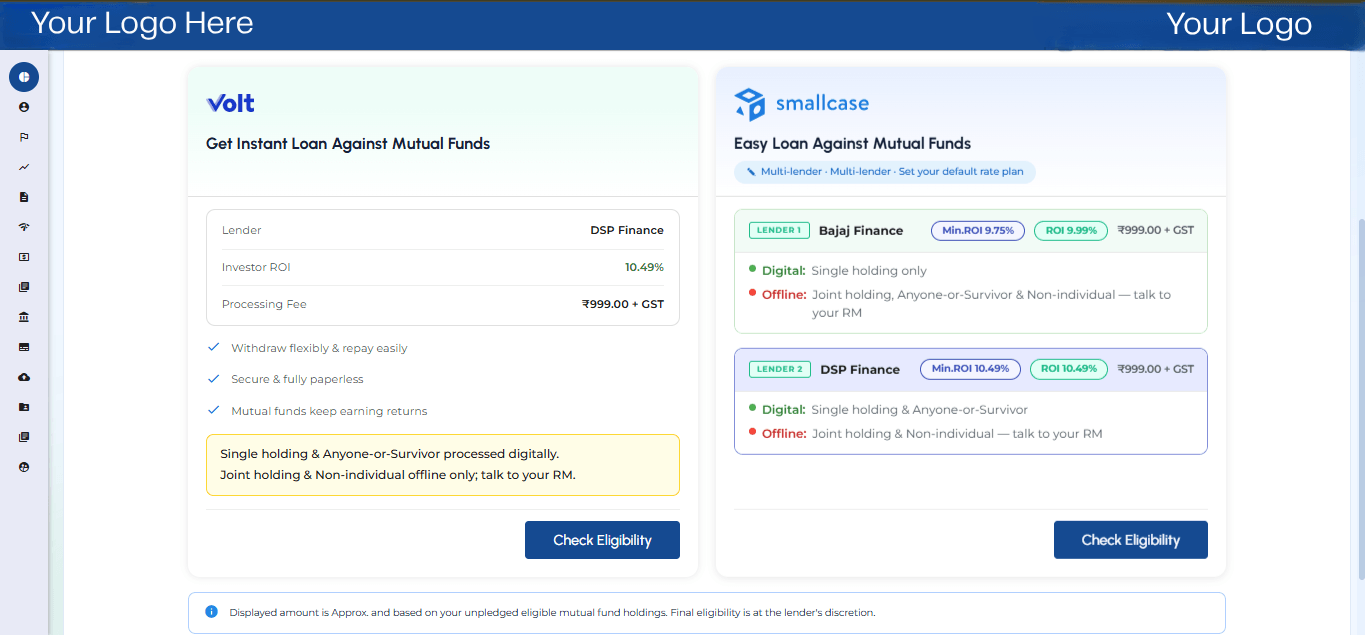
Task: Click Easy Loan Against Mutual Funds heading
Action: tap(852, 144)
